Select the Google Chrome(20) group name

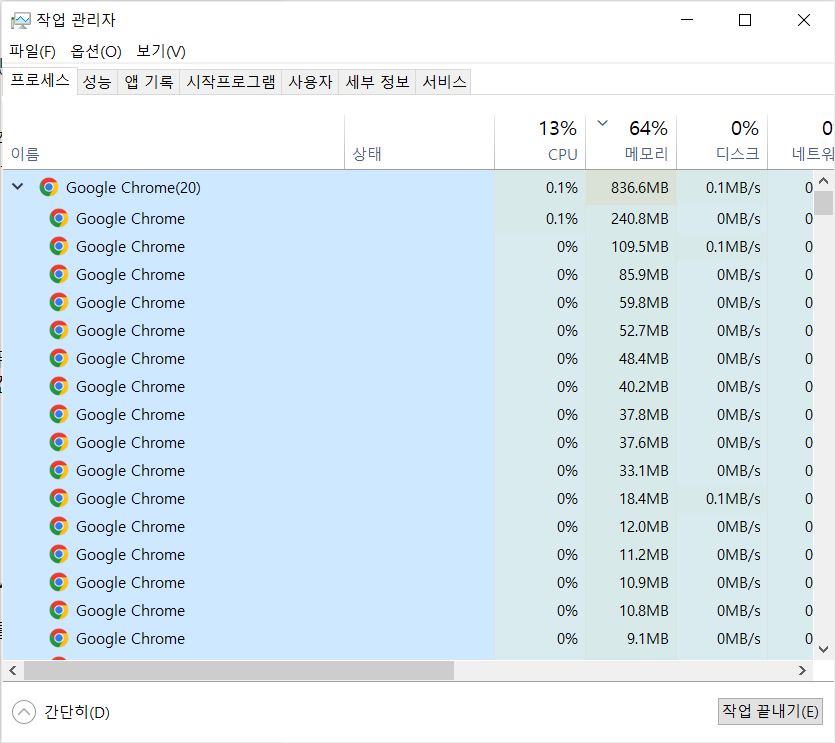(133, 187)
